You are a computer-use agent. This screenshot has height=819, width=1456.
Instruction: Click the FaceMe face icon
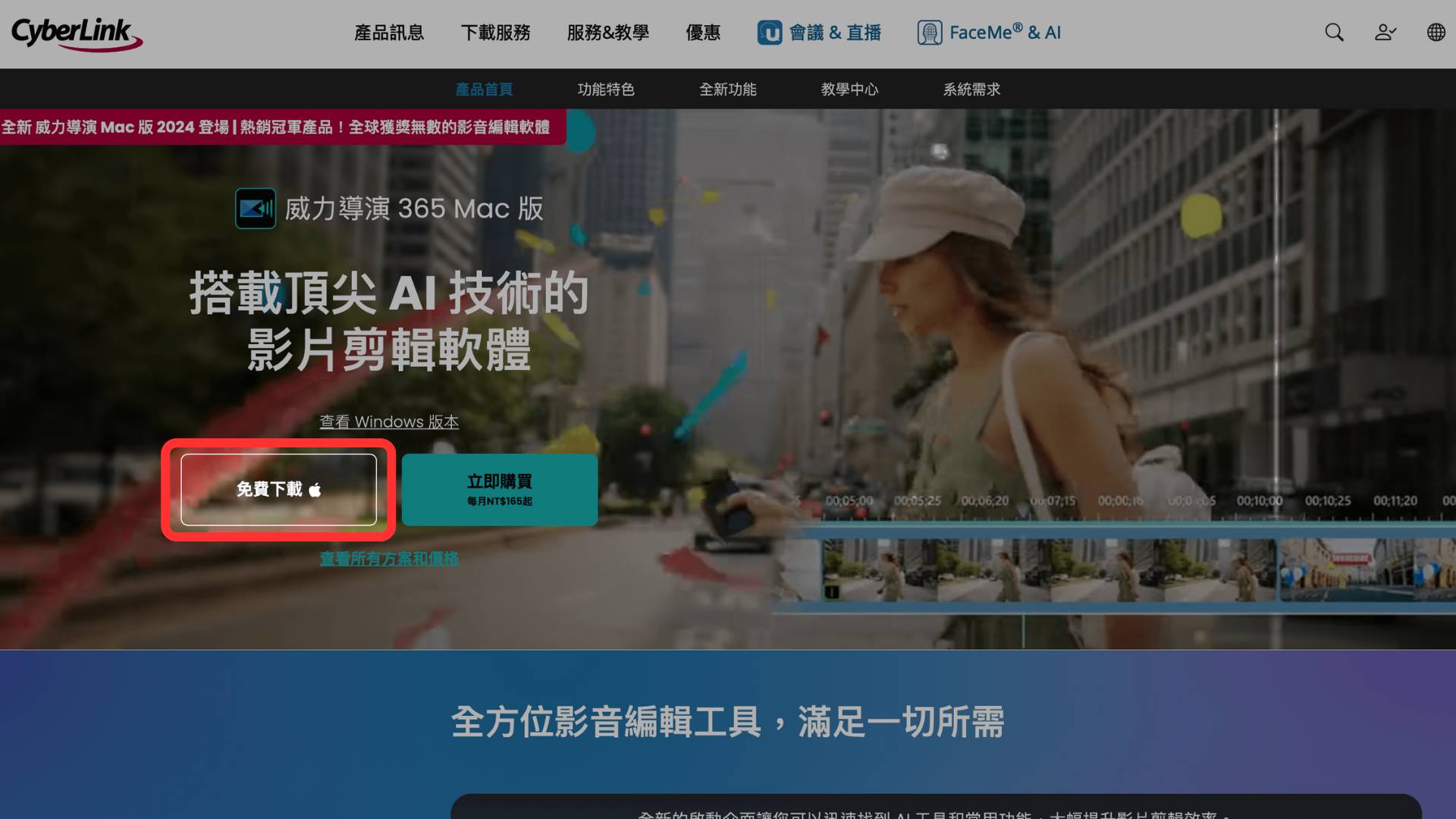(x=930, y=33)
